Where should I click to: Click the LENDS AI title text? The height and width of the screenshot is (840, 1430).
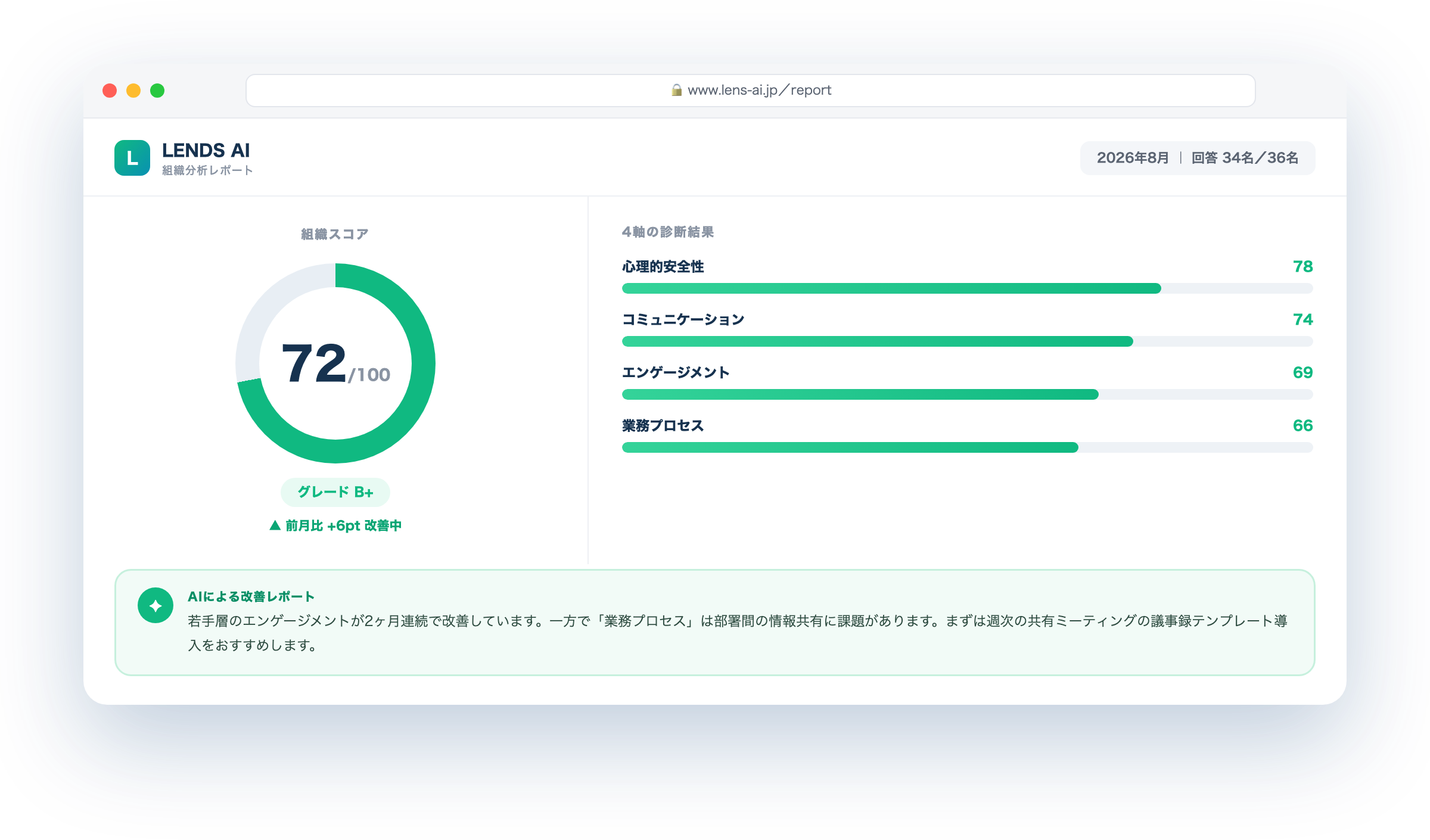pos(206,150)
